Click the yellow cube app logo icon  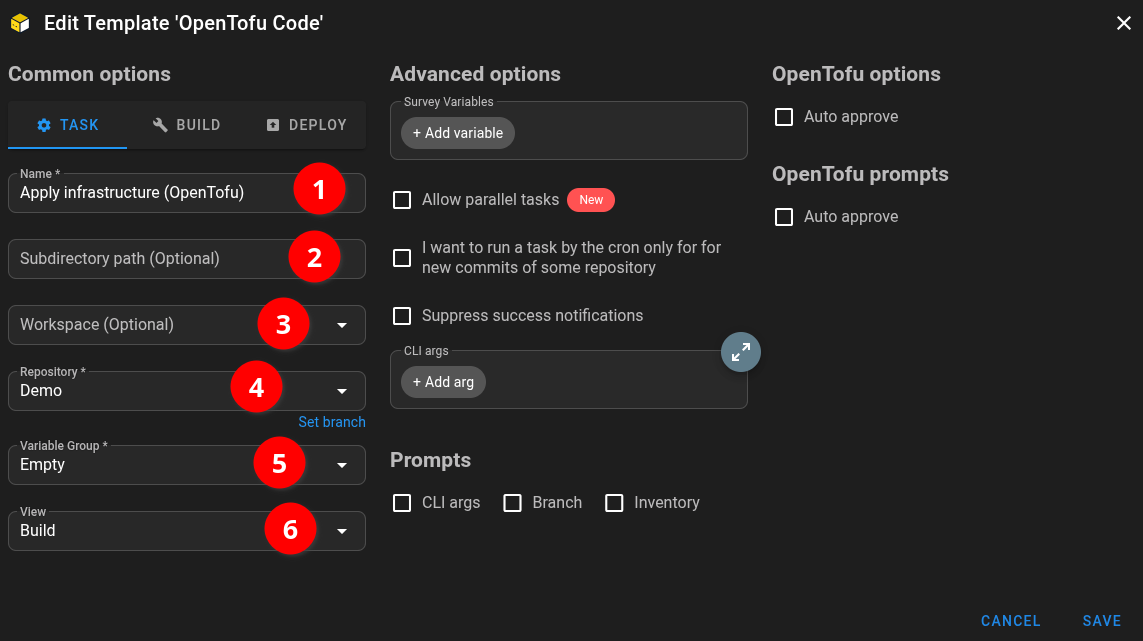point(20,23)
